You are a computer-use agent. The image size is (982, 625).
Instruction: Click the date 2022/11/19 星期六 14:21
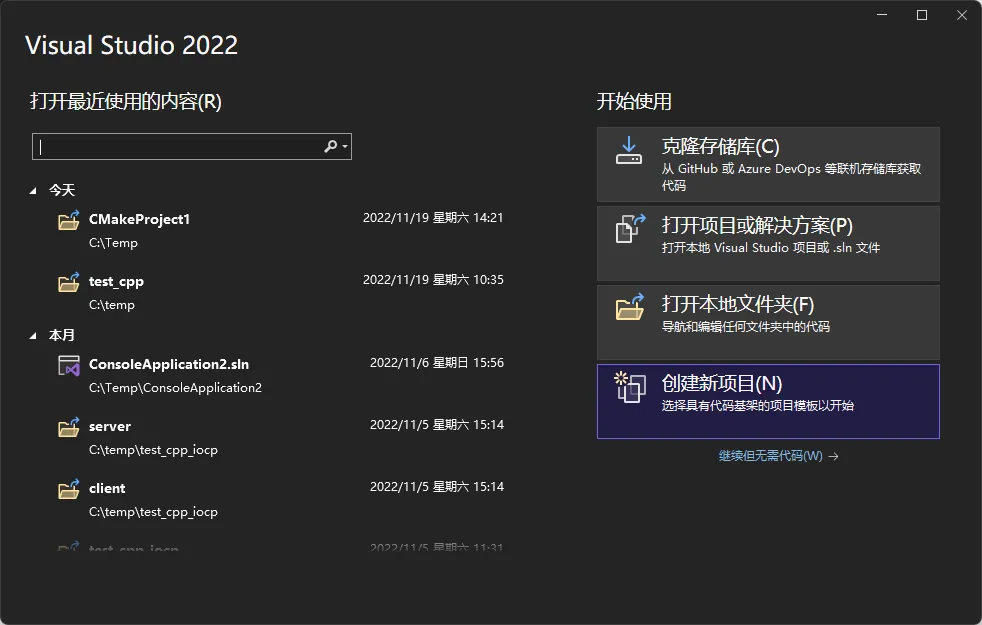(433, 217)
